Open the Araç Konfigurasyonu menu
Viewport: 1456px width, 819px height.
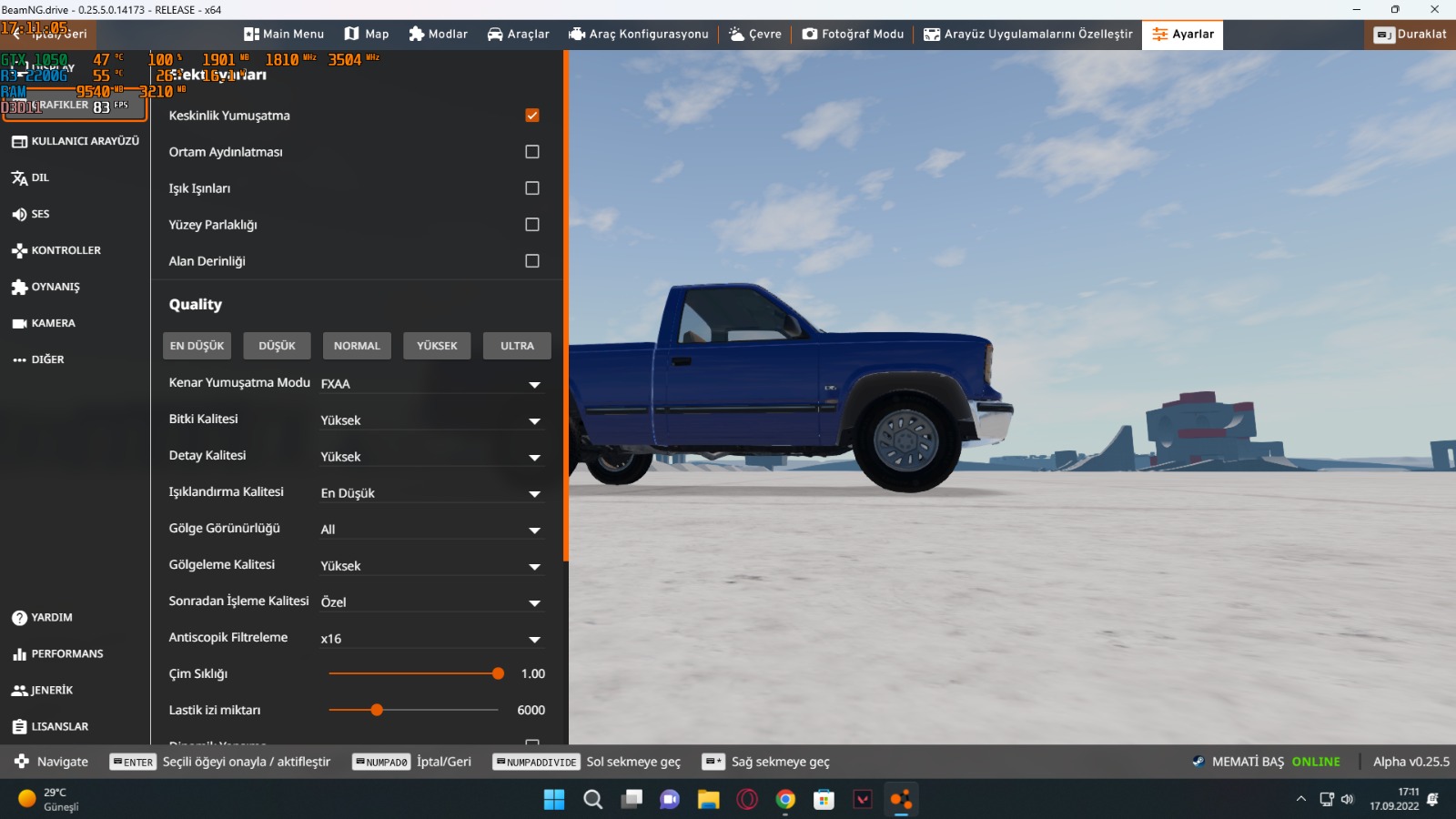click(x=639, y=35)
